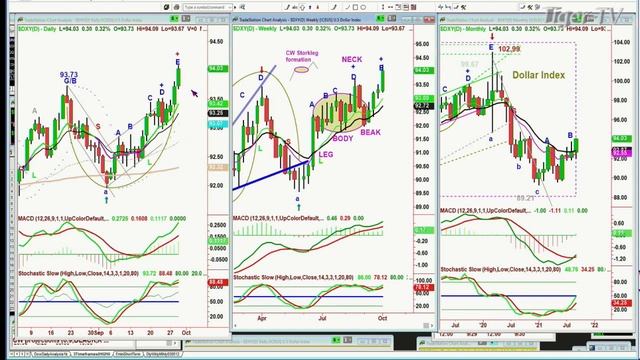Click the horizontal dots spacing icon
Viewport: 640px width, 360px height.
[x=390, y=7]
